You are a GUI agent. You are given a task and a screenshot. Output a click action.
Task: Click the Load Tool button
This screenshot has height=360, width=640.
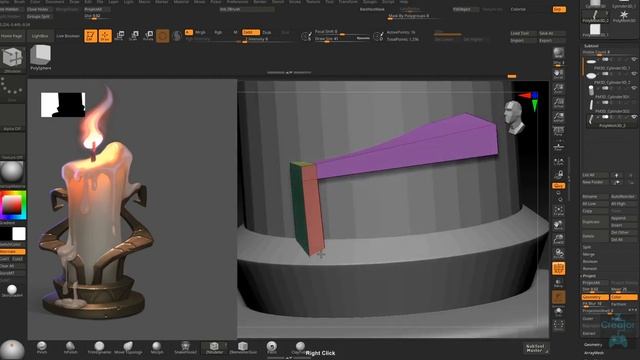523,33
